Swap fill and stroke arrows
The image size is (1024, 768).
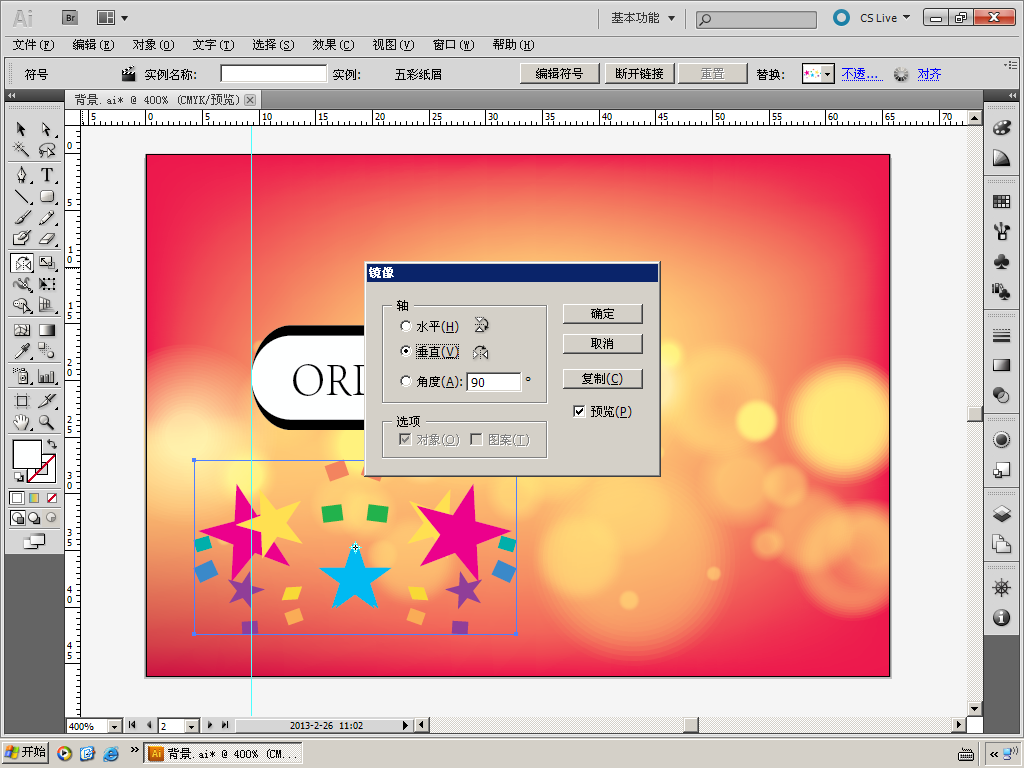(x=52, y=444)
